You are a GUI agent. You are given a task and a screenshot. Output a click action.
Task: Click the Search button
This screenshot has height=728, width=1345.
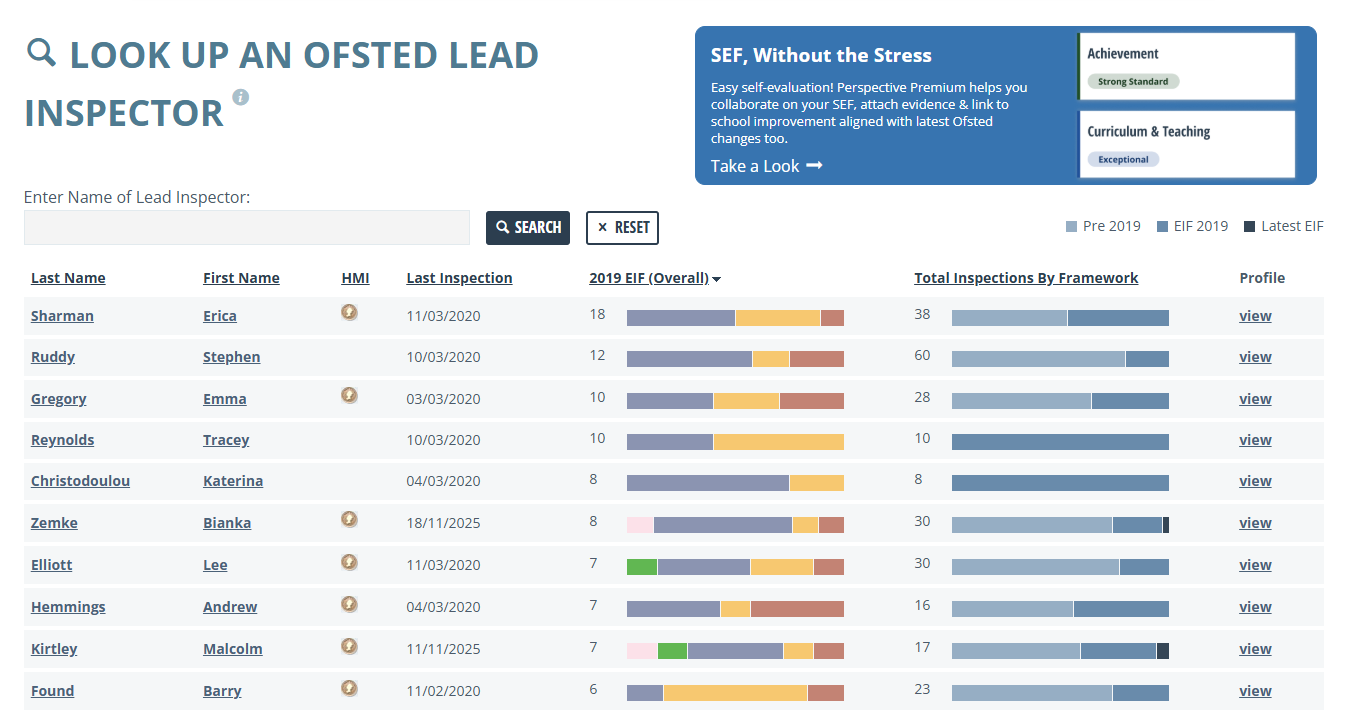(x=528, y=227)
